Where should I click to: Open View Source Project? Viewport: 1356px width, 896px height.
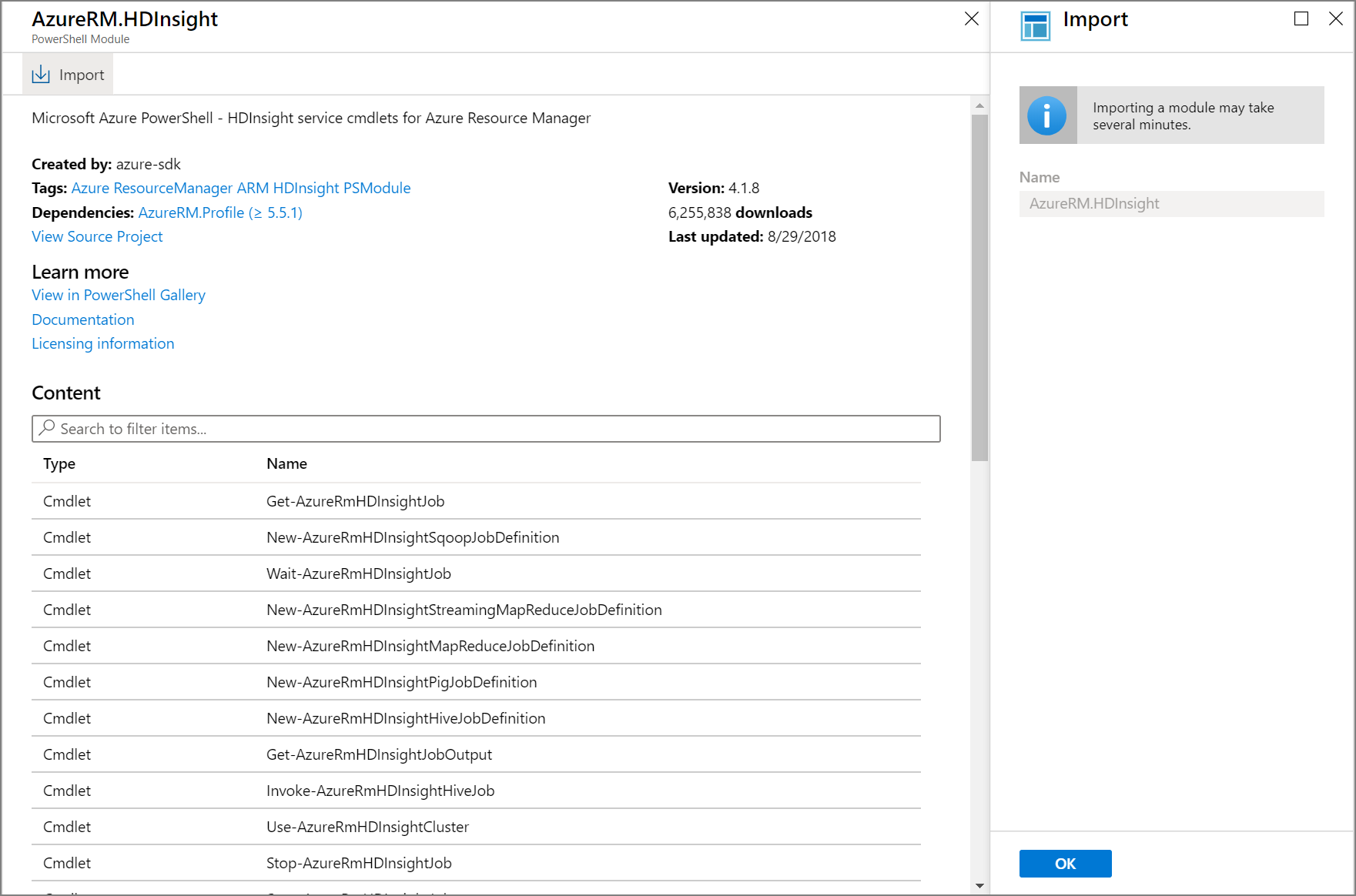96,236
